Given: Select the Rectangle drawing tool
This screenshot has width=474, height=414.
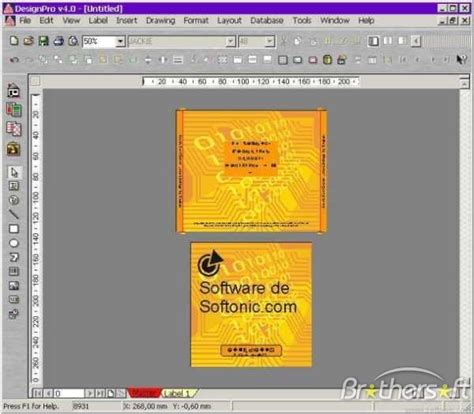Looking at the screenshot, I should click(x=14, y=229).
